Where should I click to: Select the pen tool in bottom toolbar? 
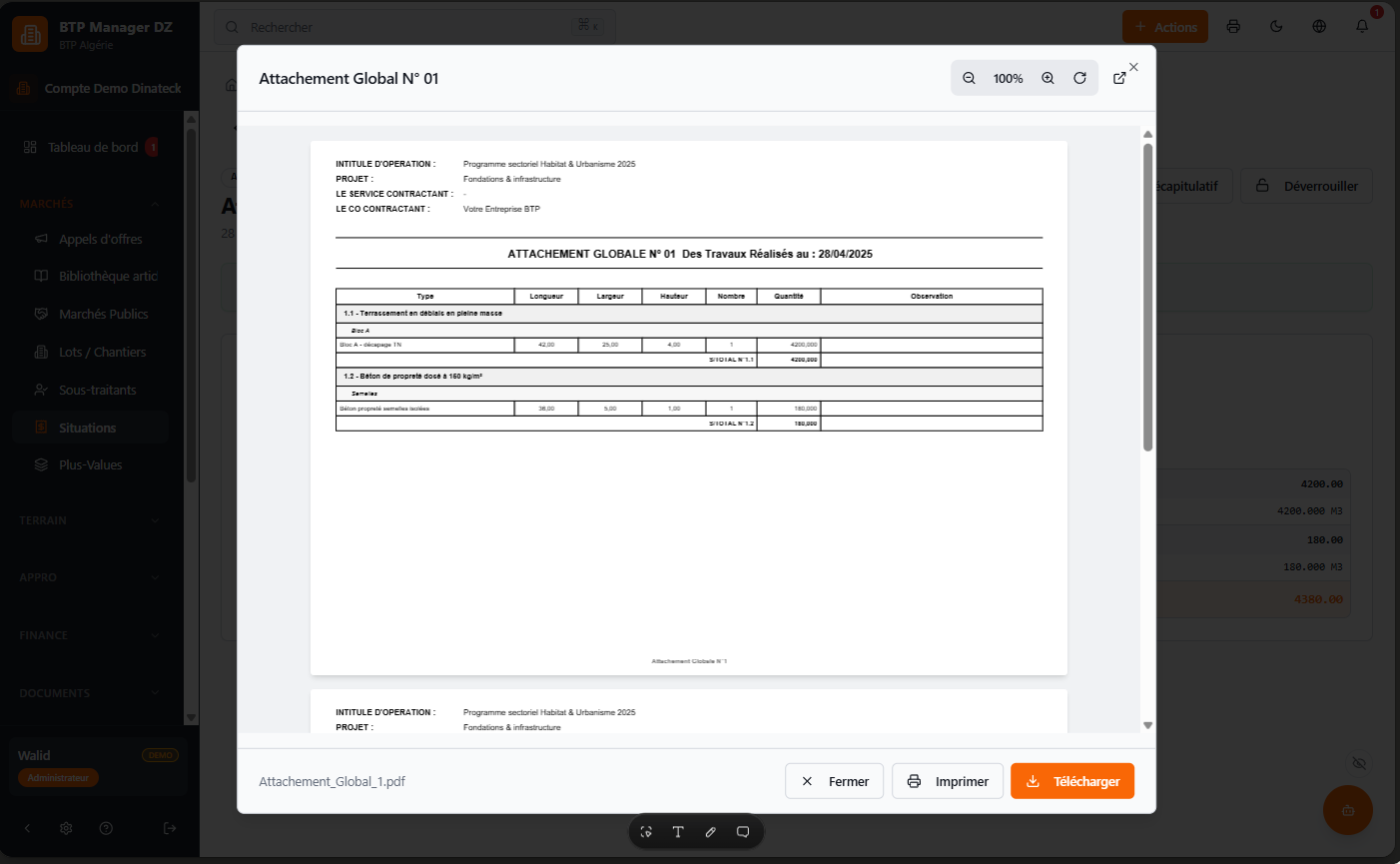click(x=710, y=832)
